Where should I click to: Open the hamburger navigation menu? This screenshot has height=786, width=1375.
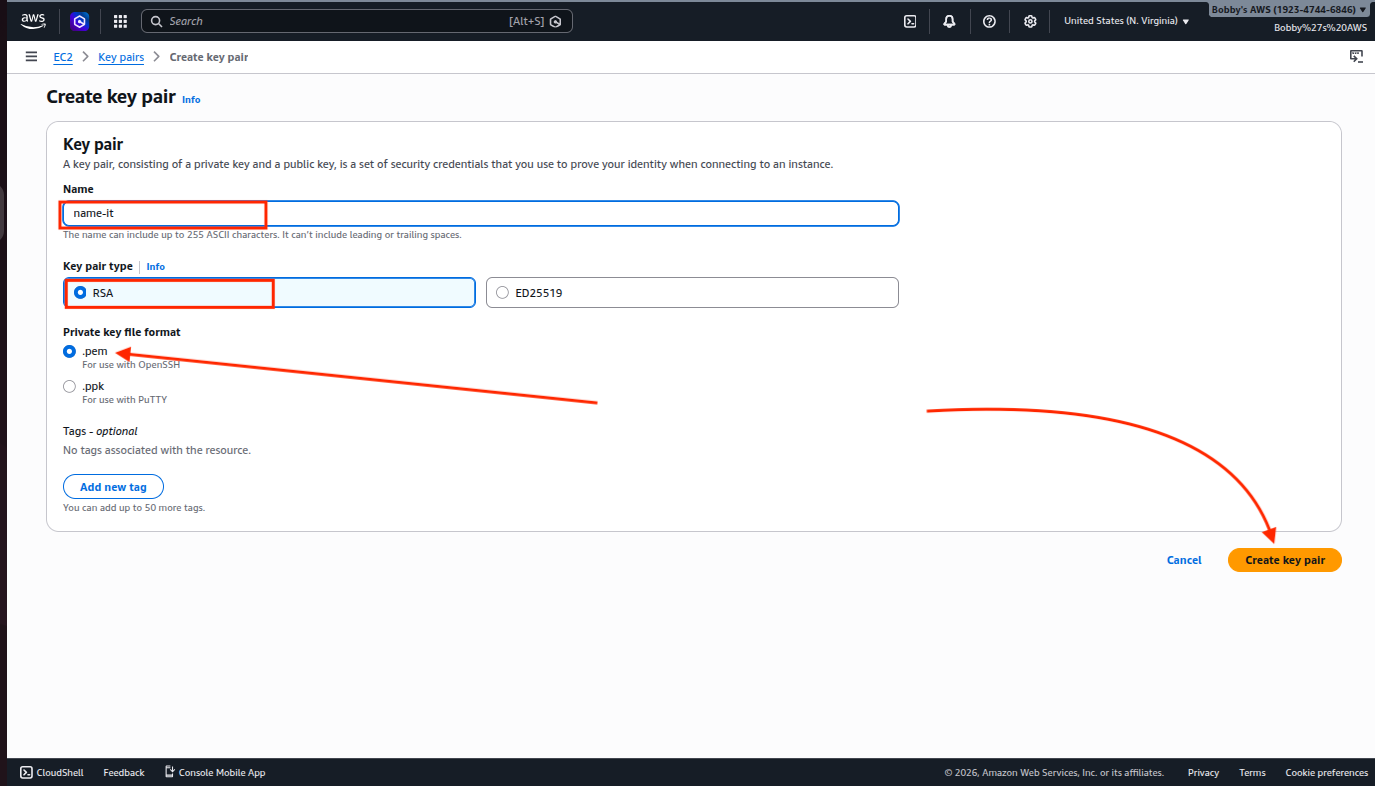(x=31, y=57)
